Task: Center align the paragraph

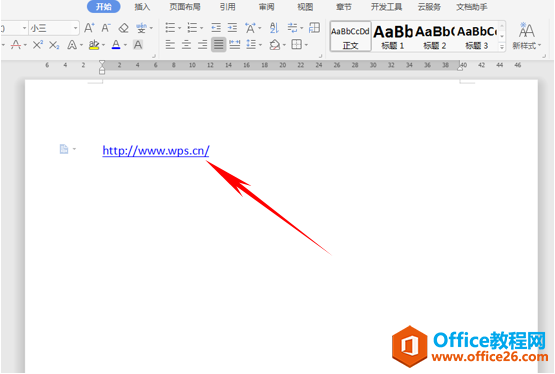Action: point(187,45)
